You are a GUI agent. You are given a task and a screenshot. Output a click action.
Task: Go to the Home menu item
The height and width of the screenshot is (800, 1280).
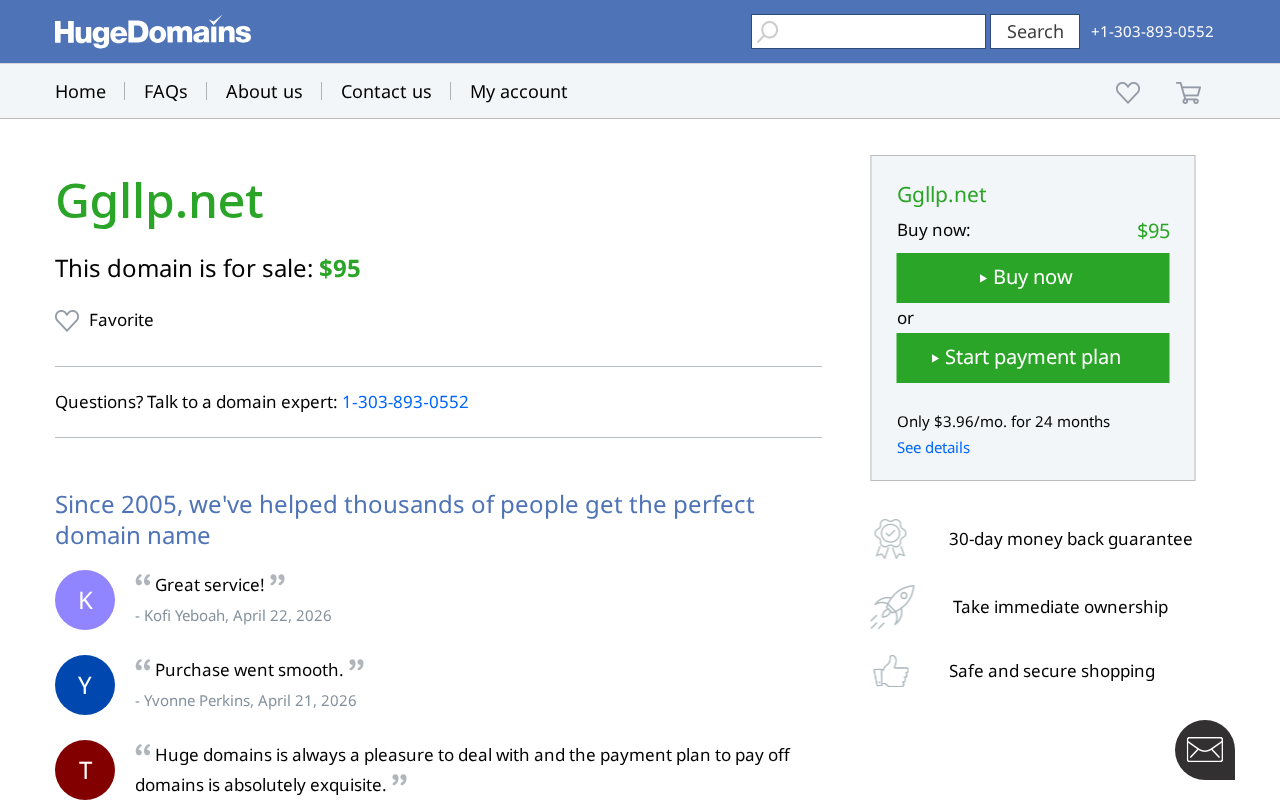[x=80, y=91]
